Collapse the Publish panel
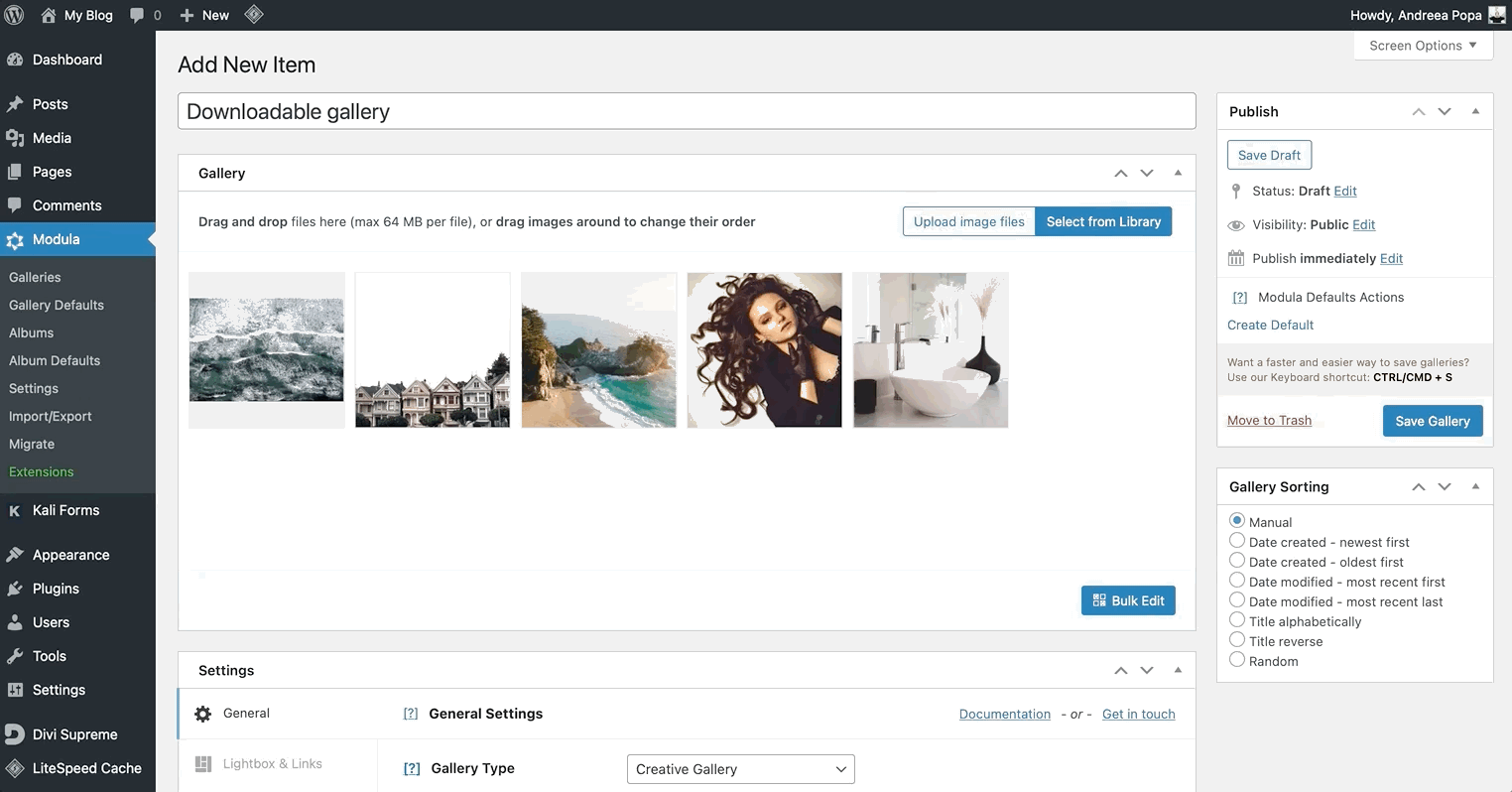Image resolution: width=1512 pixels, height=792 pixels. (1476, 111)
